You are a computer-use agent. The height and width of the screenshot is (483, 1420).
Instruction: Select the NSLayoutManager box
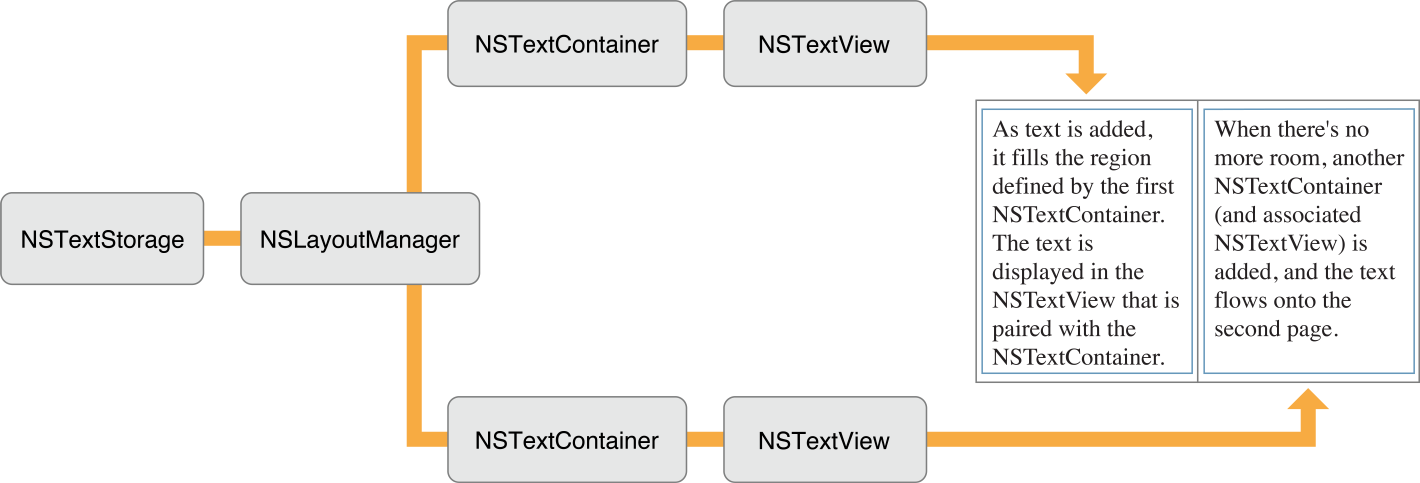pos(359,240)
